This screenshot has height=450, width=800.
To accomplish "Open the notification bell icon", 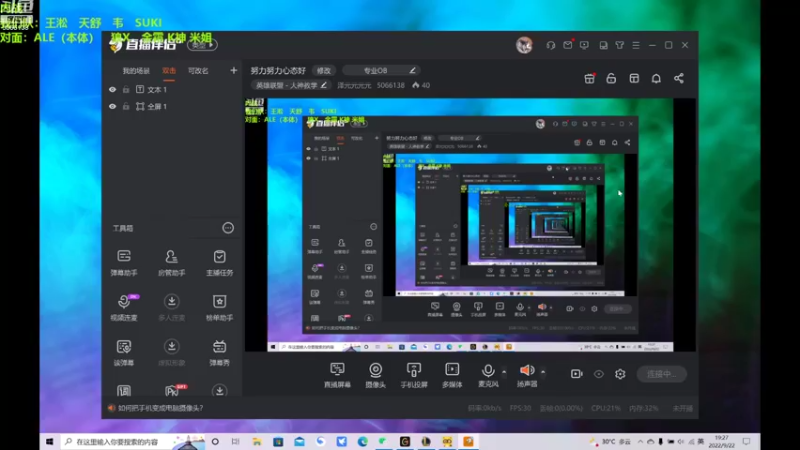I will tap(656, 79).
